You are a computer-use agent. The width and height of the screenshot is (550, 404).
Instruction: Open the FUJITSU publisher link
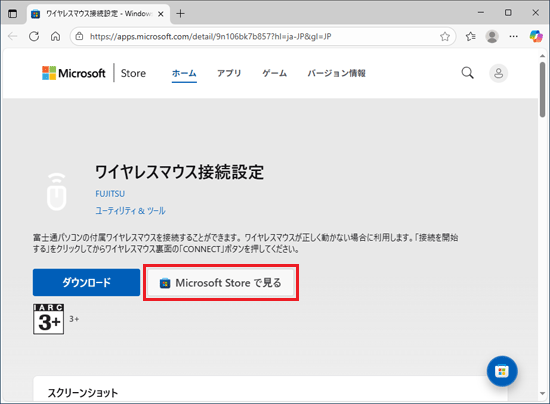point(110,194)
